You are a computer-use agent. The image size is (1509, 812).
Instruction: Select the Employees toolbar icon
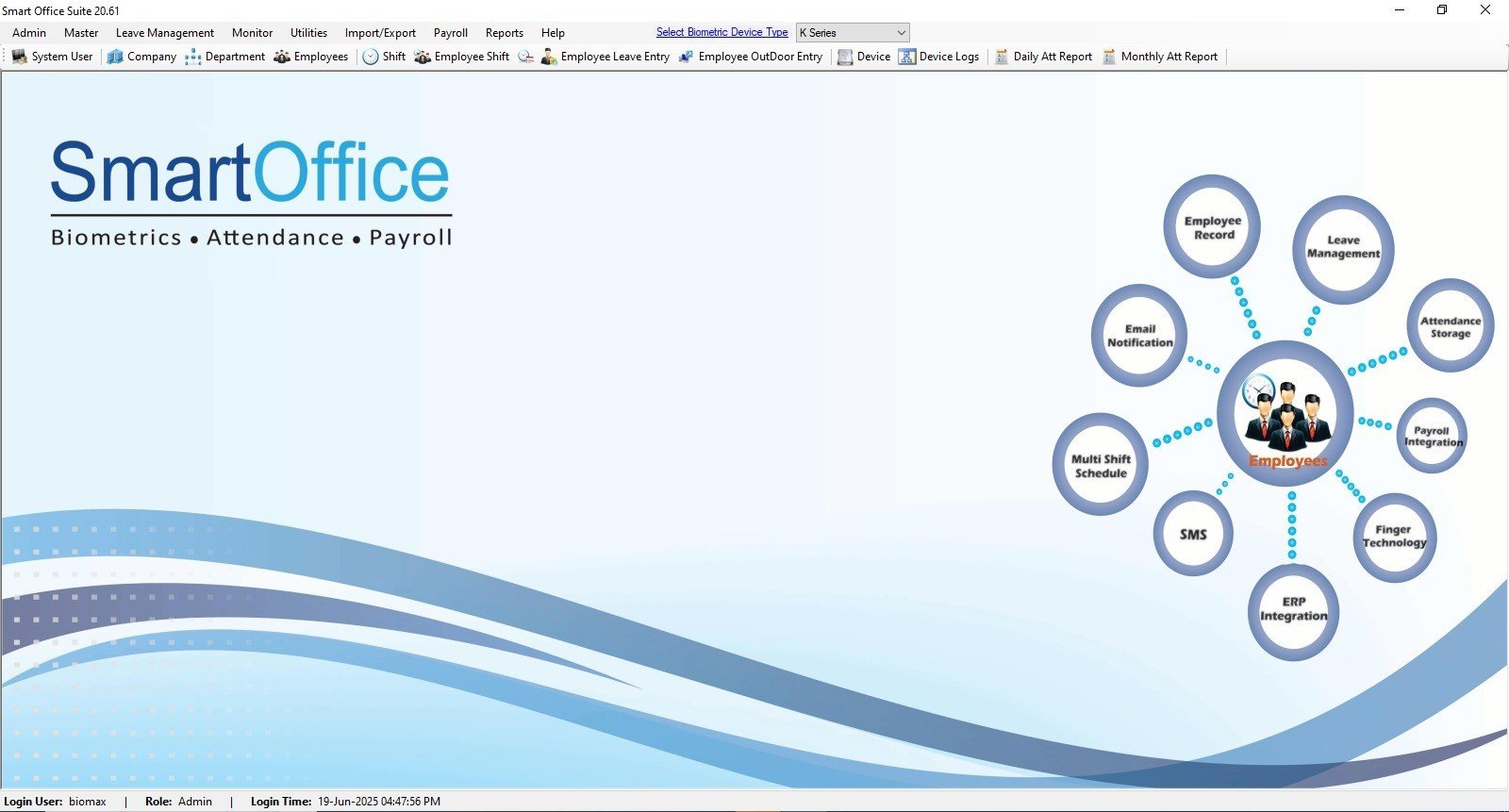click(282, 57)
